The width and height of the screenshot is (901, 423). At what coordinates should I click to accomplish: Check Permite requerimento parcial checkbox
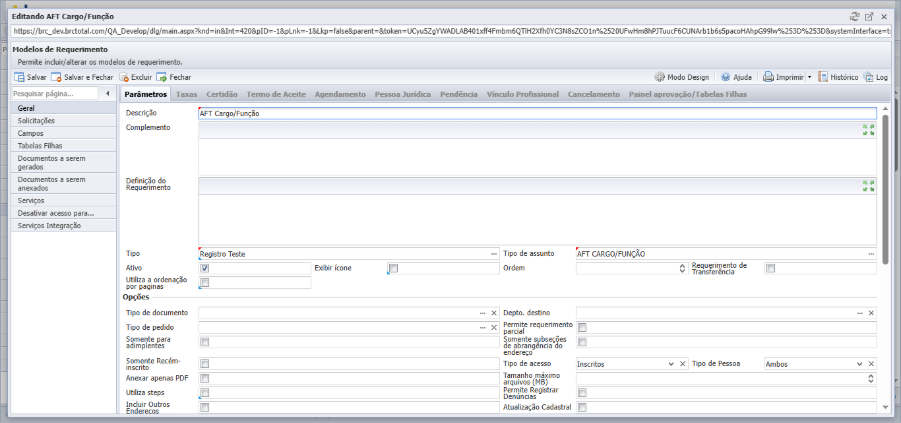[x=582, y=328]
